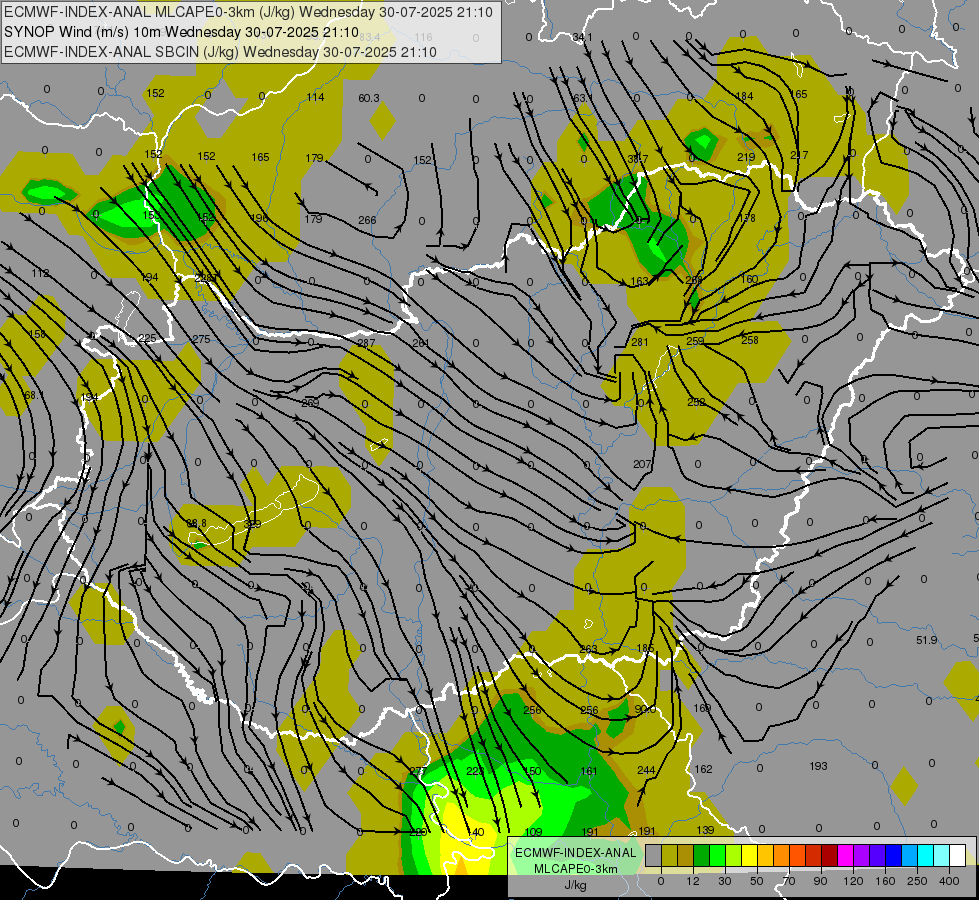The image size is (979, 900).
Task: Click the map value '275'
Action: (201, 339)
